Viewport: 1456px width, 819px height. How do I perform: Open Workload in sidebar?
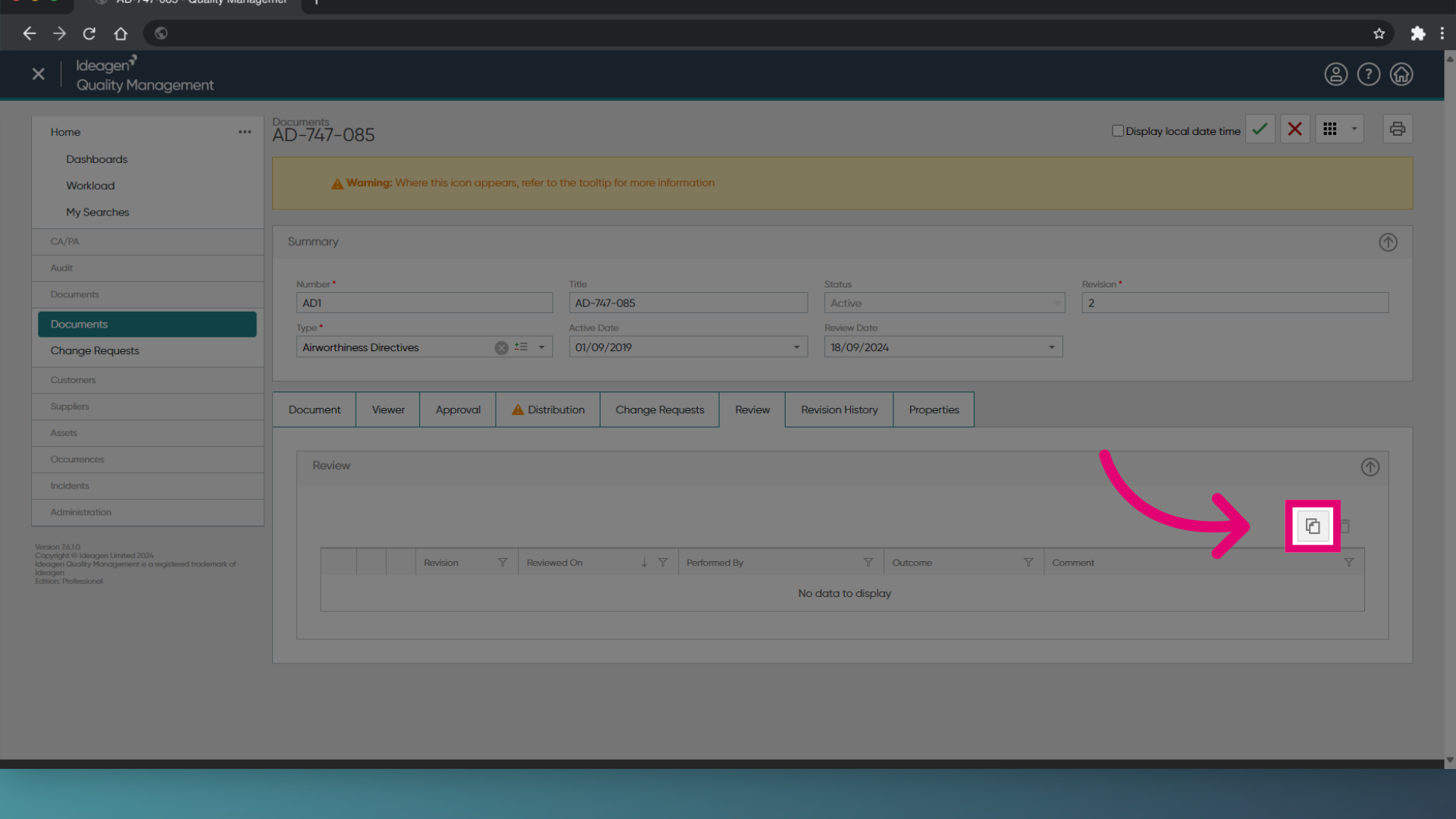pyautogui.click(x=90, y=186)
